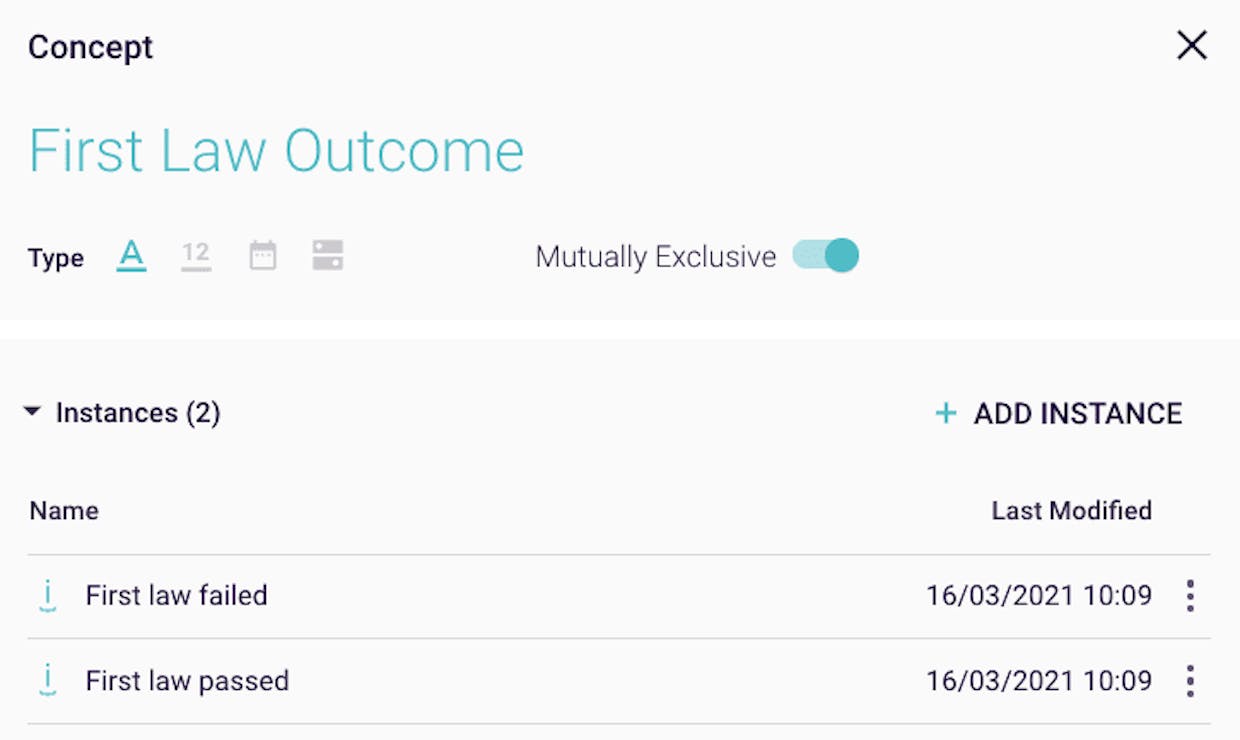Click the First law passed modified date
This screenshot has width=1240, height=740.
(1039, 681)
